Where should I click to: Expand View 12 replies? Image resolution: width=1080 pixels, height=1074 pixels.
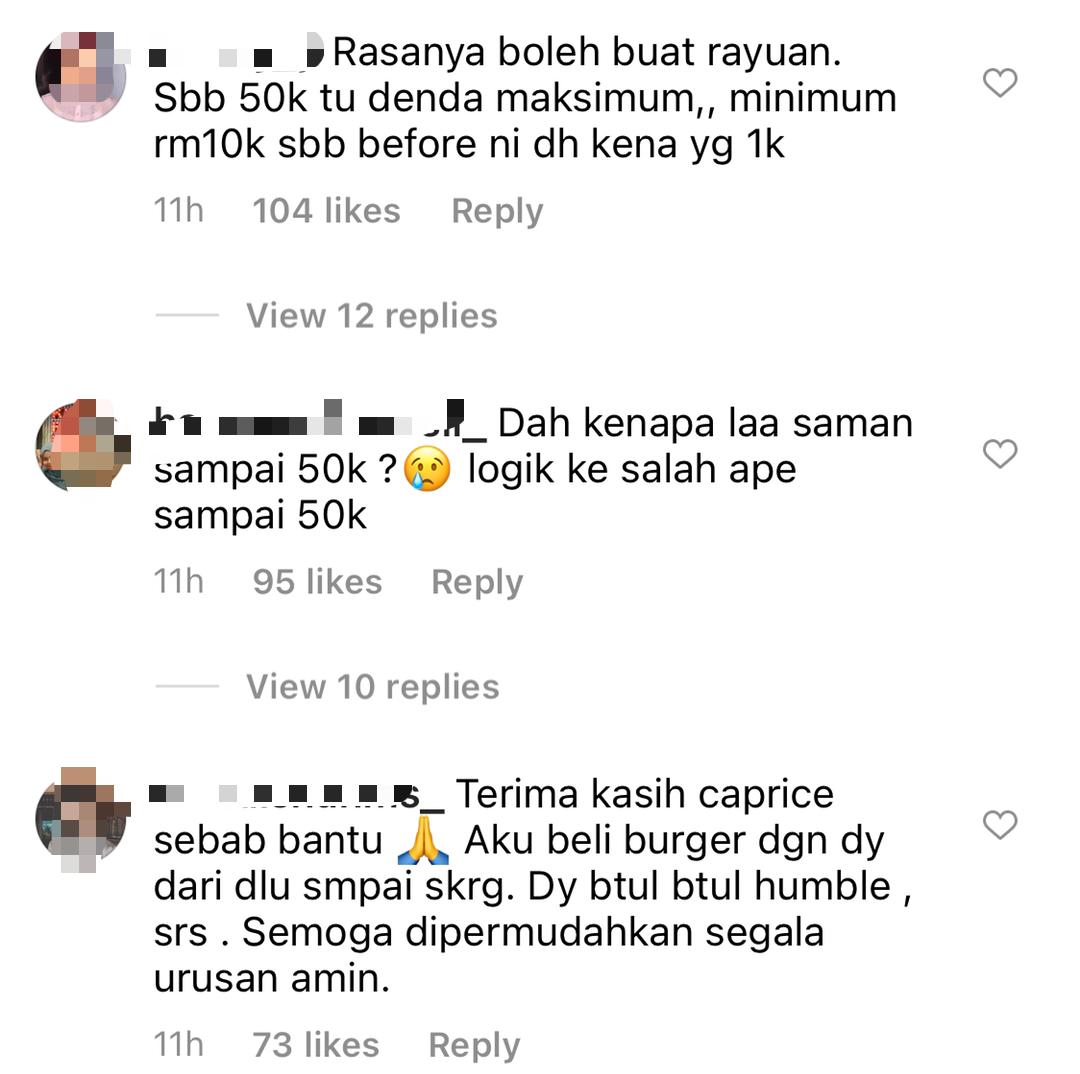click(x=372, y=316)
